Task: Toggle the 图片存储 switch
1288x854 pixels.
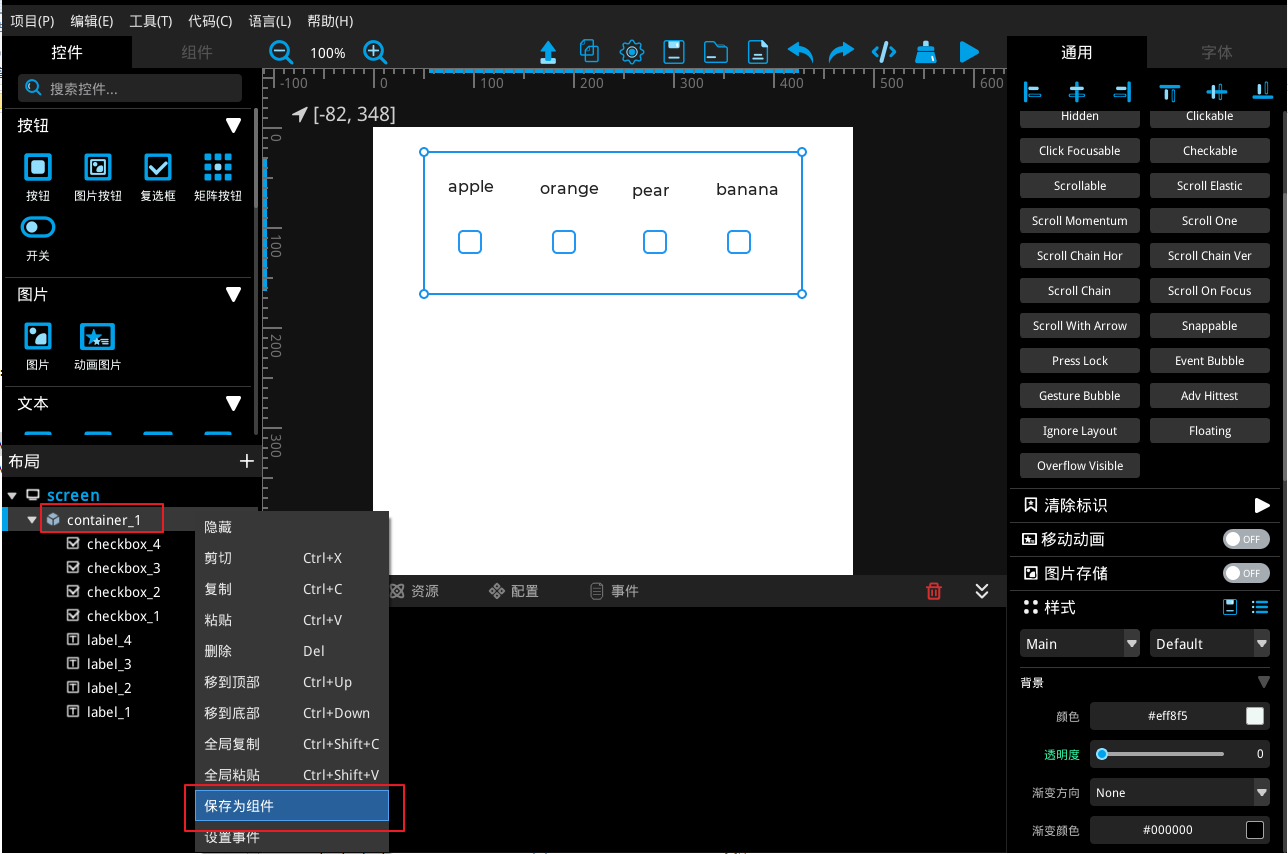Action: [1246, 573]
